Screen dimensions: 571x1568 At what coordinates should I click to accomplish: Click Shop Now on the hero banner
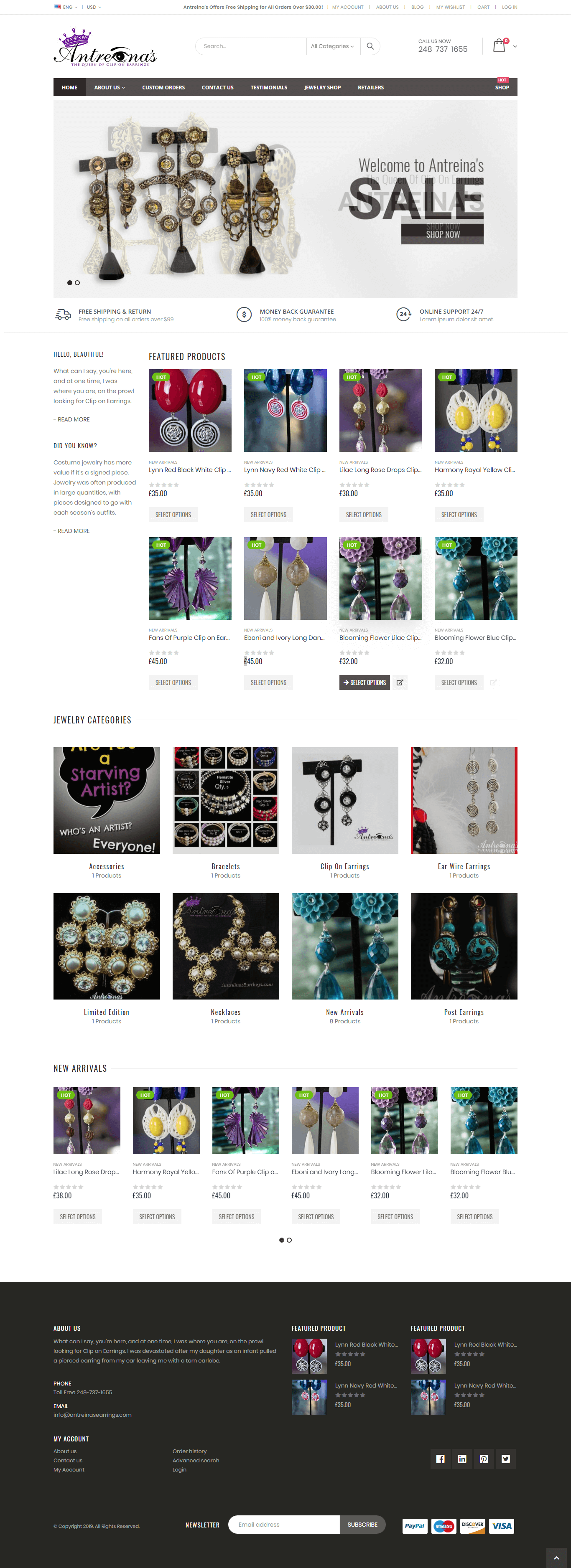[442, 234]
